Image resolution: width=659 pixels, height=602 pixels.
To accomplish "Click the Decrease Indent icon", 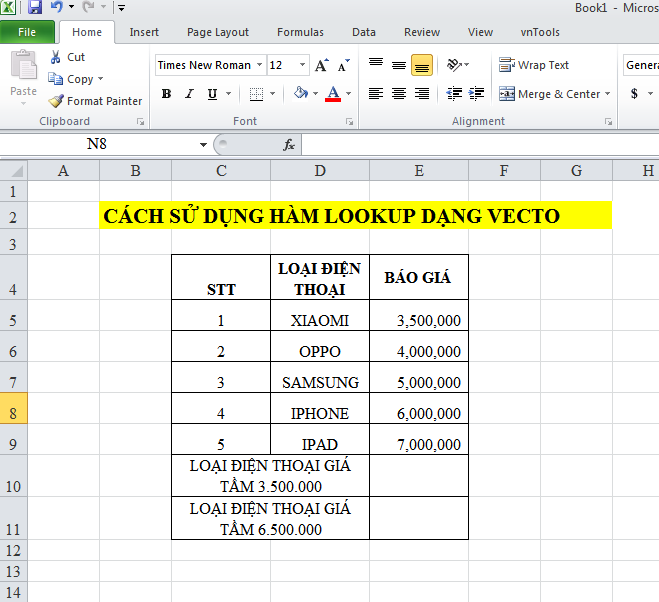I will click(454, 93).
